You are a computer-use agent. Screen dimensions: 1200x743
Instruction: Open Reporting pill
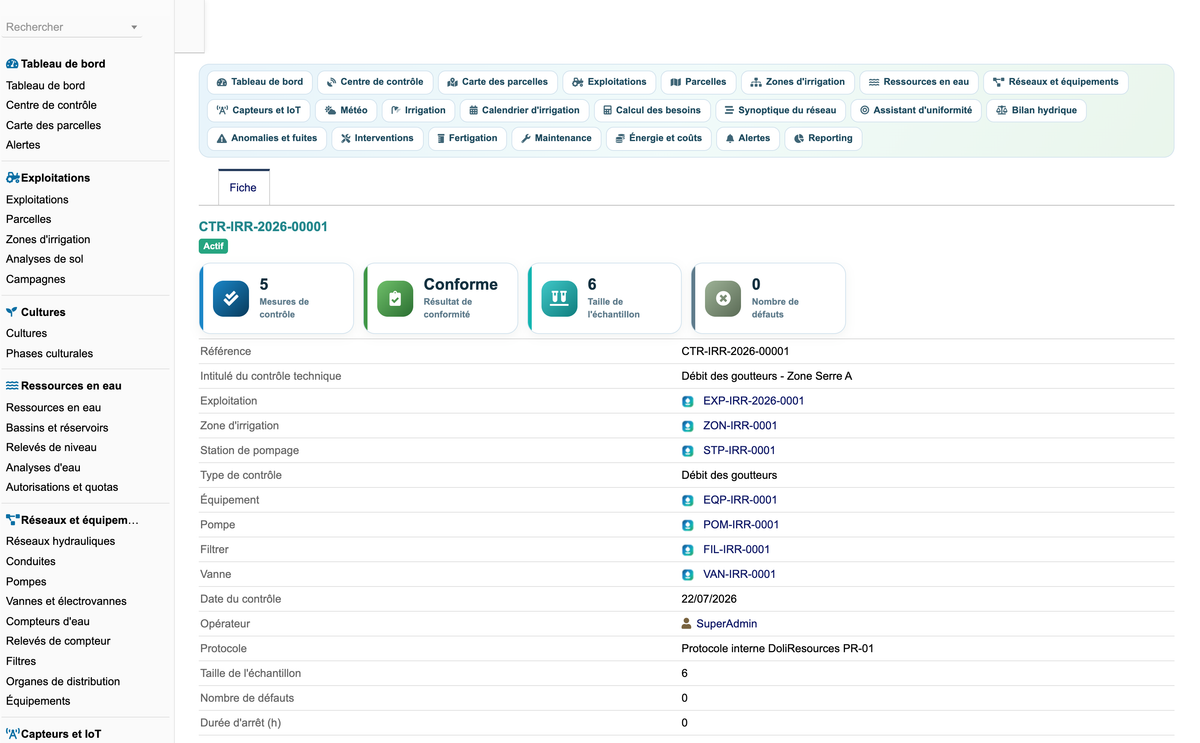pyautogui.click(x=823, y=138)
